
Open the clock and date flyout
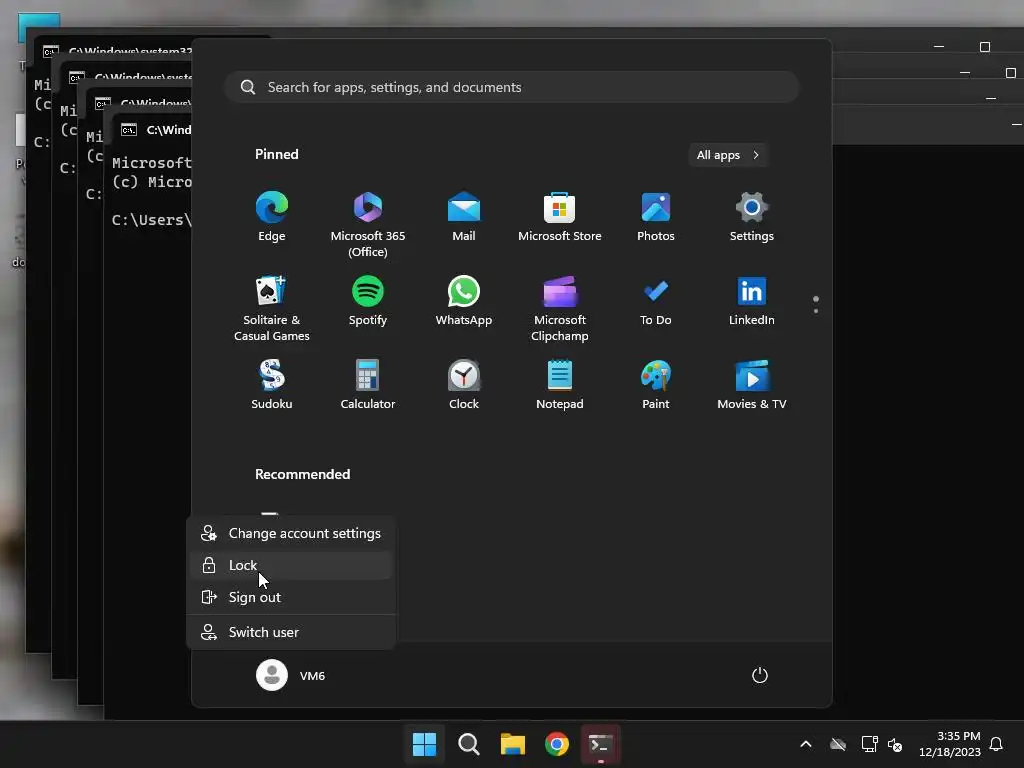click(x=950, y=744)
